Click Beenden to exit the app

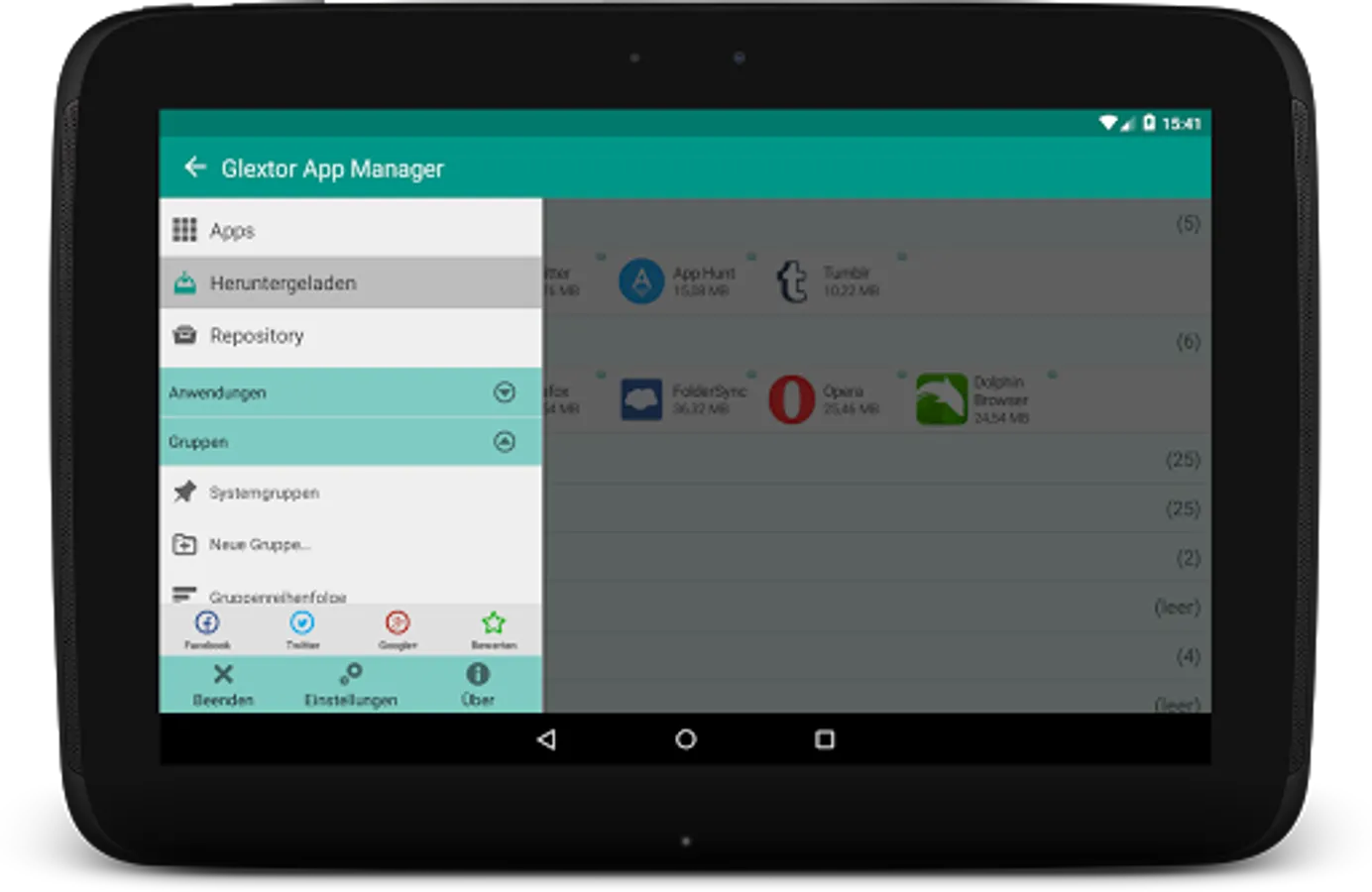pos(223,685)
